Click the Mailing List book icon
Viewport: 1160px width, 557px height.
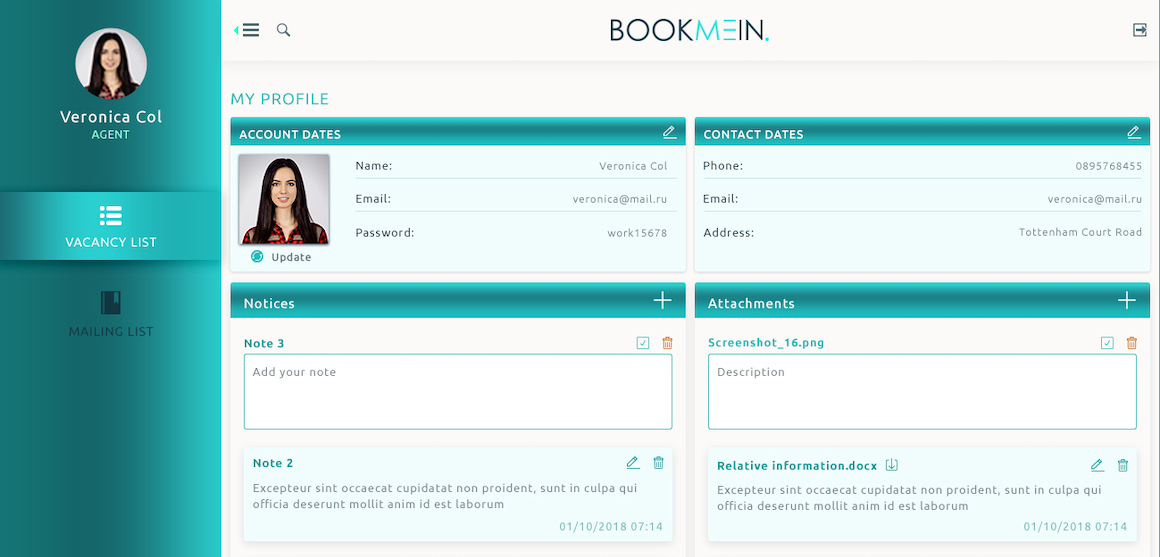point(110,303)
